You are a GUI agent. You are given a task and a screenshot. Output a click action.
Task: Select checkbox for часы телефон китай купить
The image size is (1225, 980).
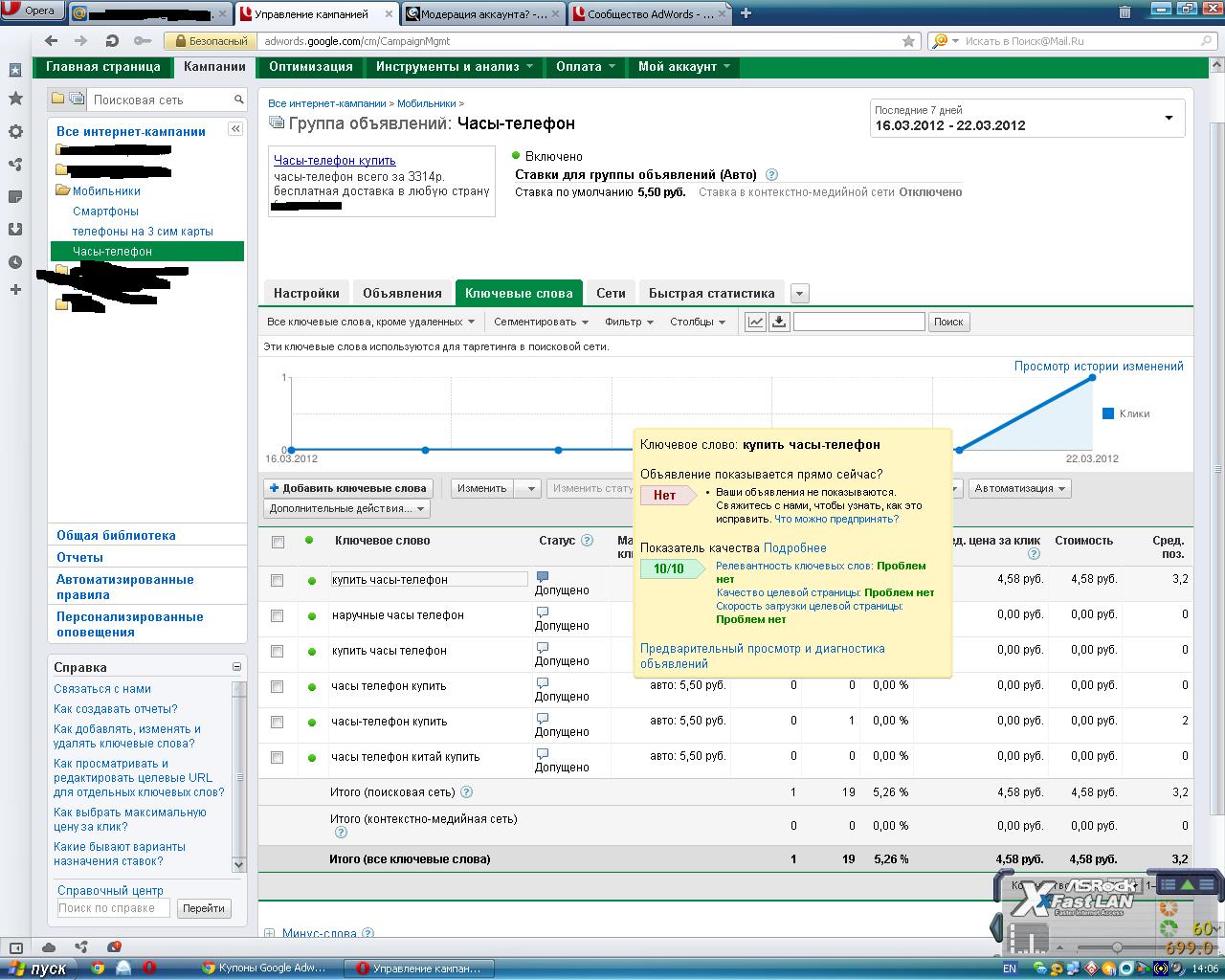coord(278,757)
